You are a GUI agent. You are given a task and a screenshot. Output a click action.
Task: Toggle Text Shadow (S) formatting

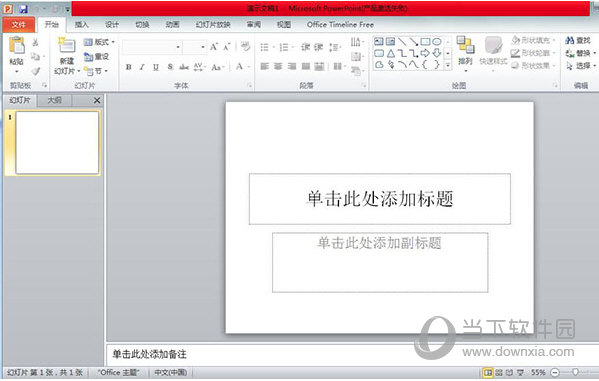(170, 67)
